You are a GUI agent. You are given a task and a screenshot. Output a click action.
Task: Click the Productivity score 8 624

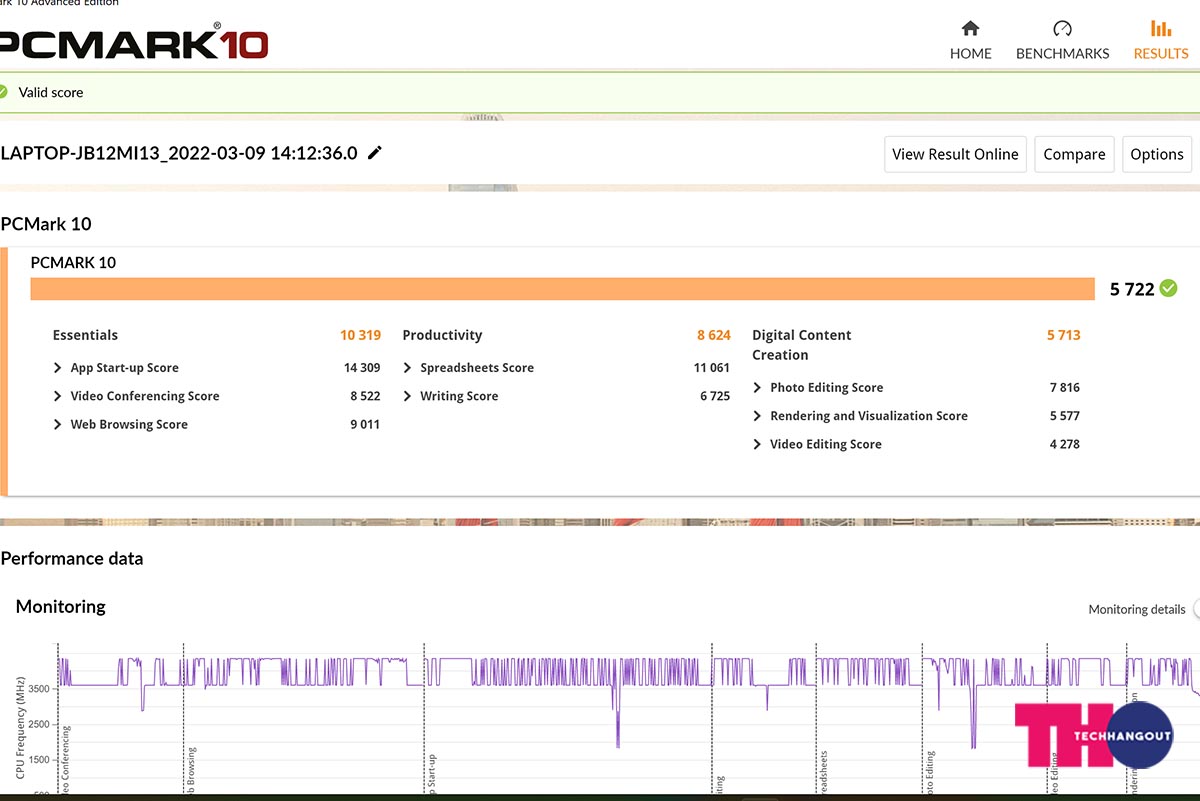click(x=714, y=335)
